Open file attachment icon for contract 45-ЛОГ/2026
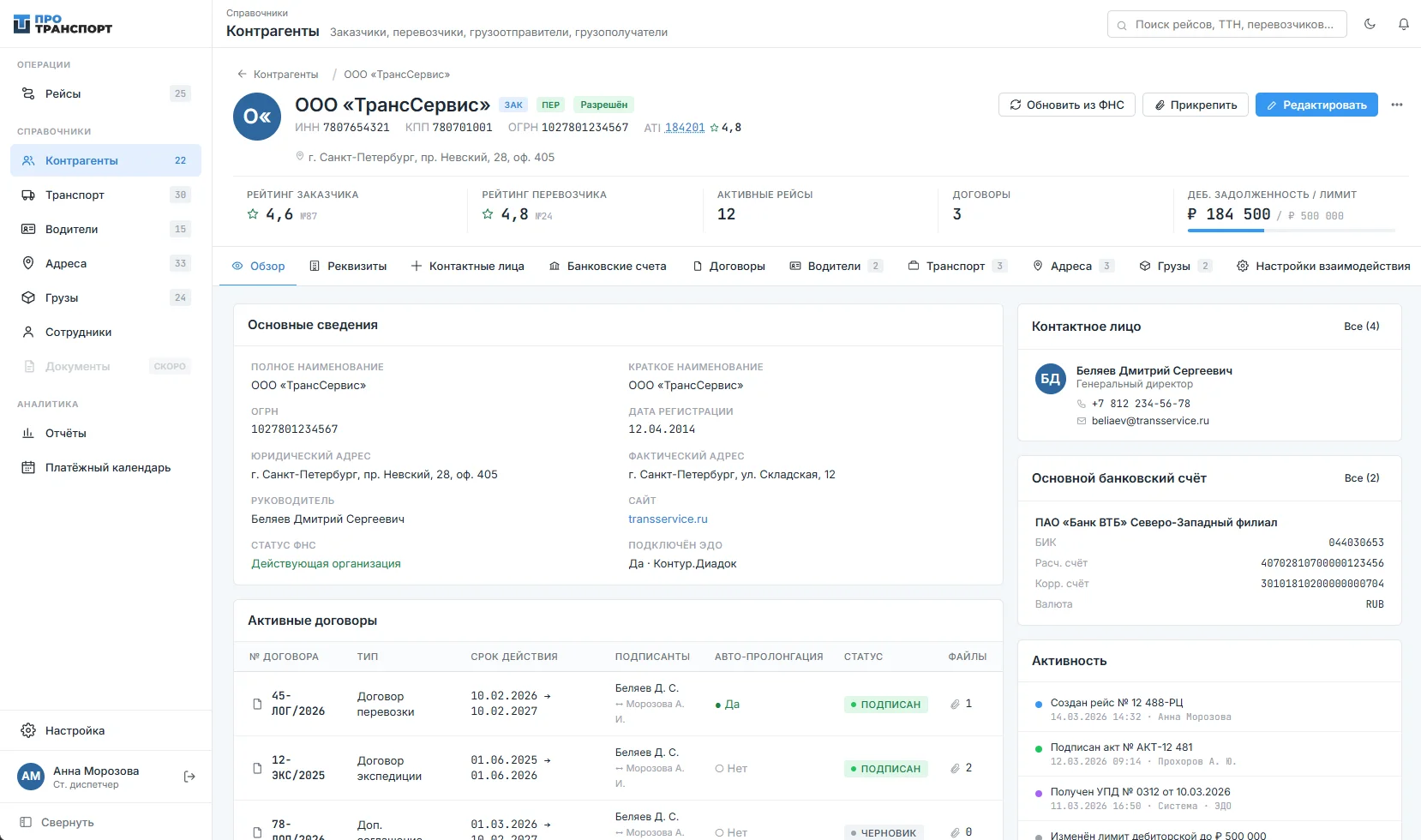The image size is (1421, 840). [955, 704]
